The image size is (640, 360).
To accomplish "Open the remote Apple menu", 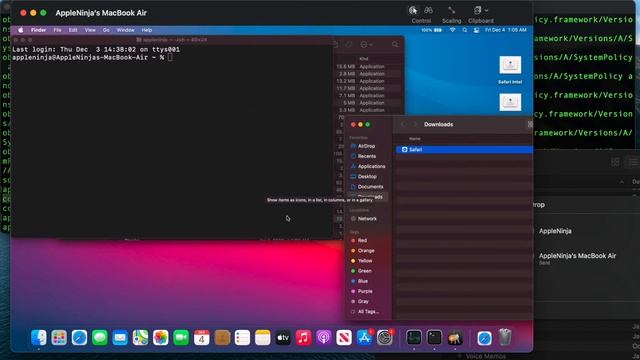I will click(20, 30).
